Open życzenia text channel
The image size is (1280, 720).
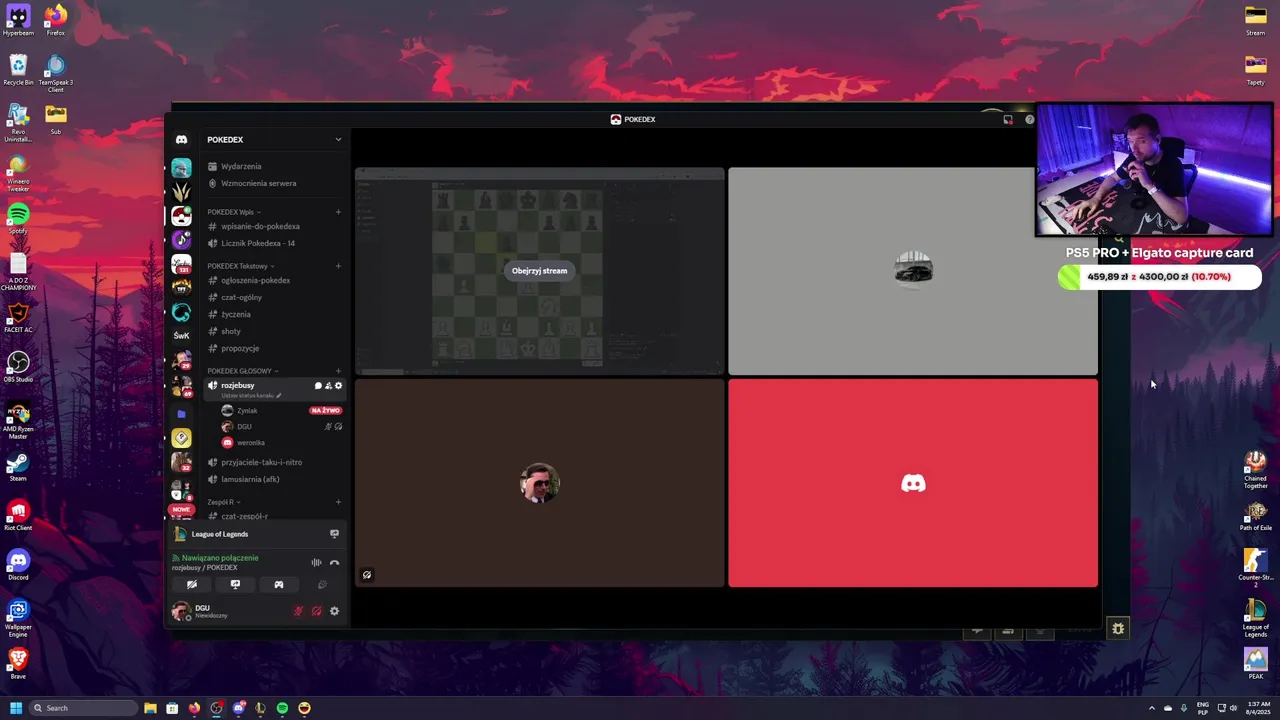click(274, 314)
